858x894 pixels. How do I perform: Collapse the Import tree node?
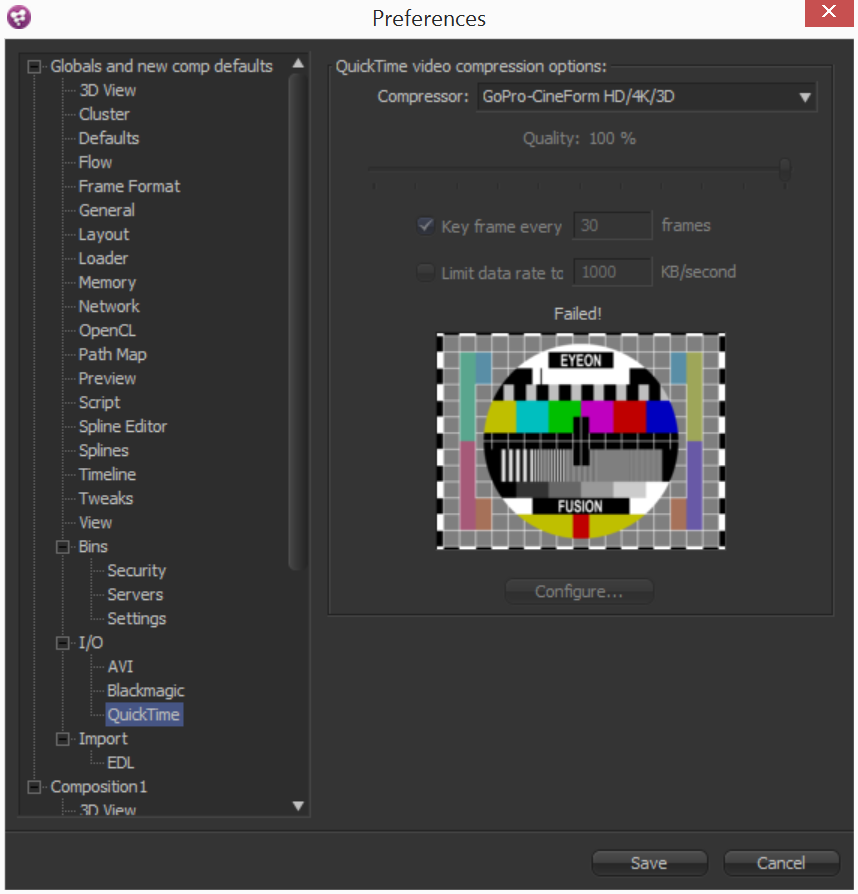click(63, 739)
